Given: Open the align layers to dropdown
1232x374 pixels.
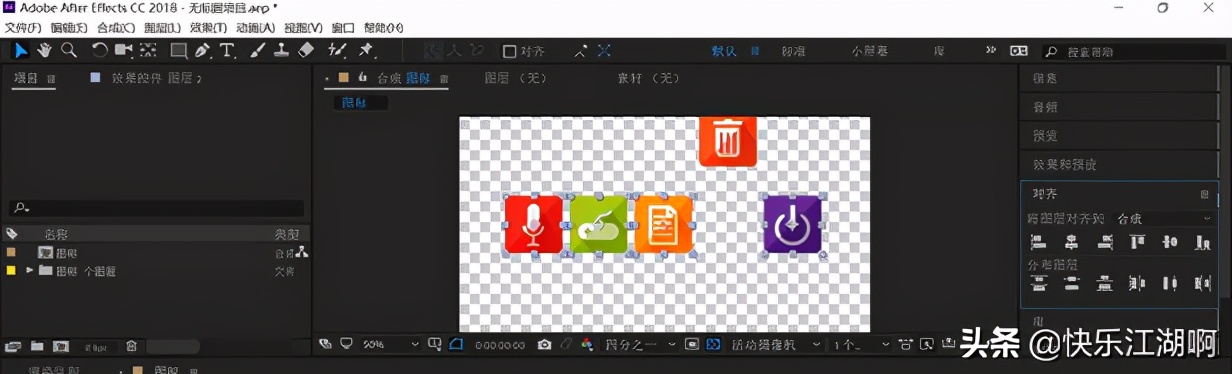Looking at the screenshot, I should pyautogui.click(x=1164, y=218).
